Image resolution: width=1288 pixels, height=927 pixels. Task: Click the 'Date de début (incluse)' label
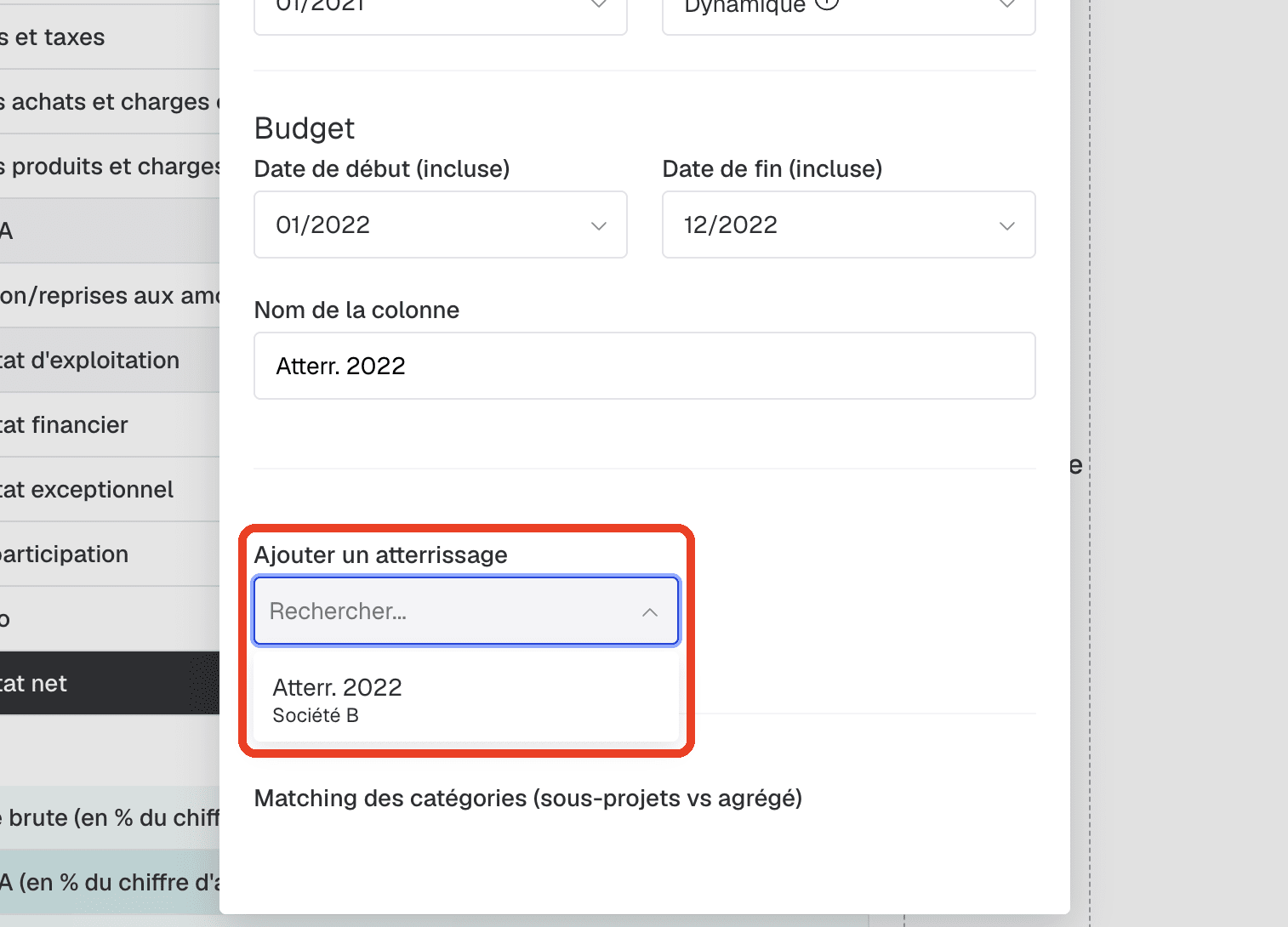[x=382, y=169]
